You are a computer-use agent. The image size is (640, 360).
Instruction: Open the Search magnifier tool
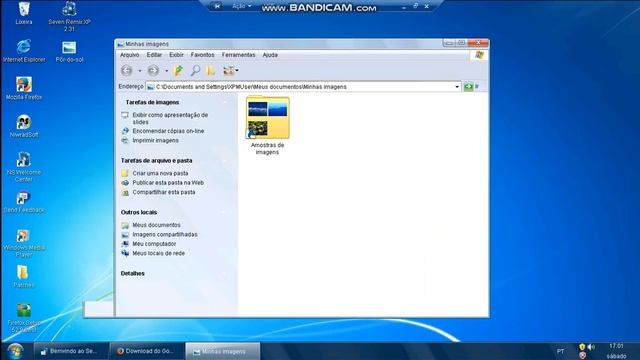click(x=195, y=71)
